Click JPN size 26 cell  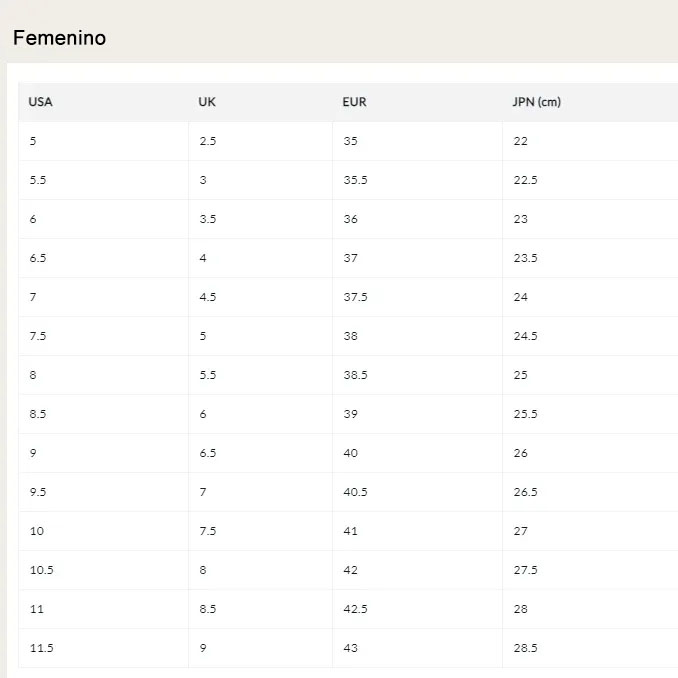pos(590,453)
